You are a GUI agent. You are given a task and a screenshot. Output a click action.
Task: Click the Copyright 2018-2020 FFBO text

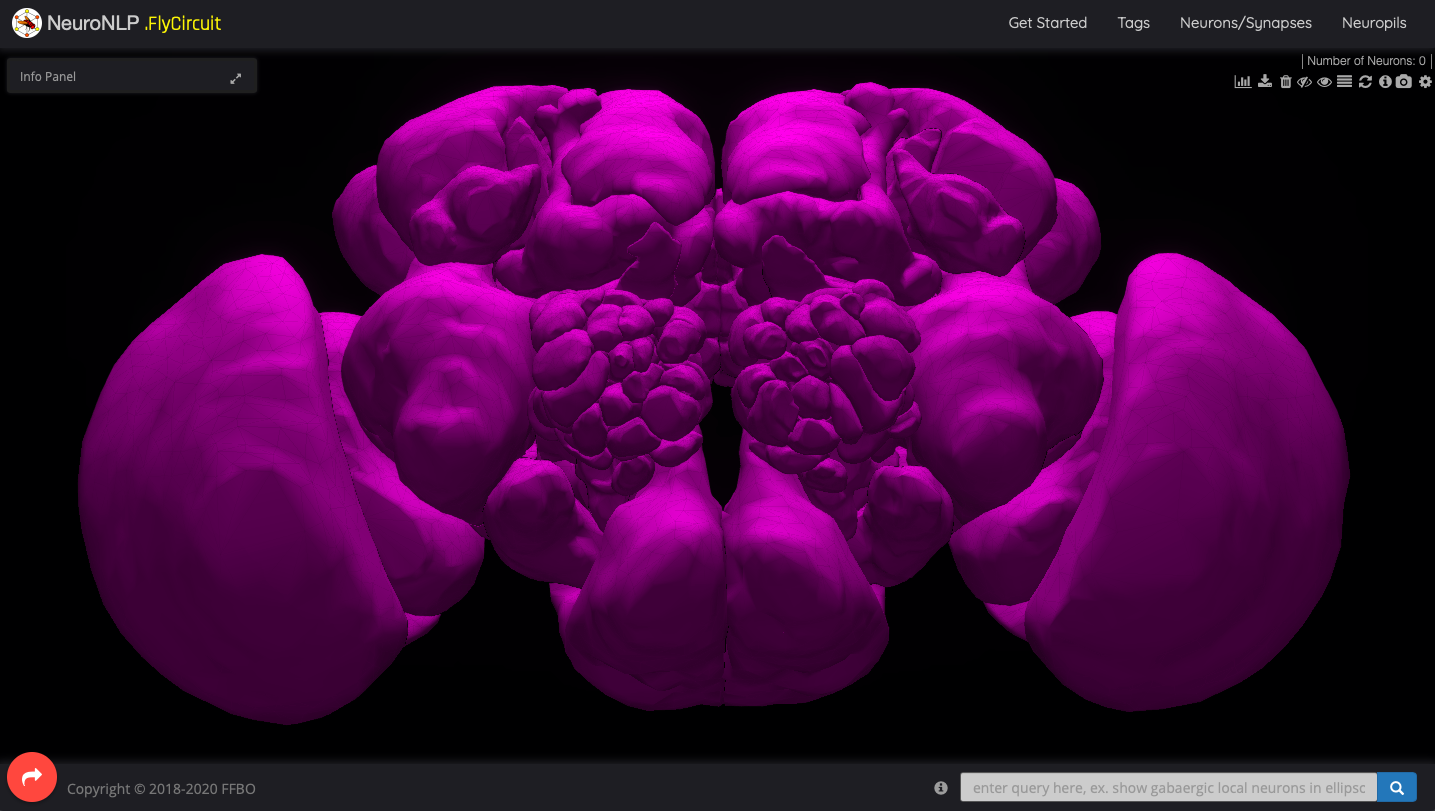click(x=161, y=789)
